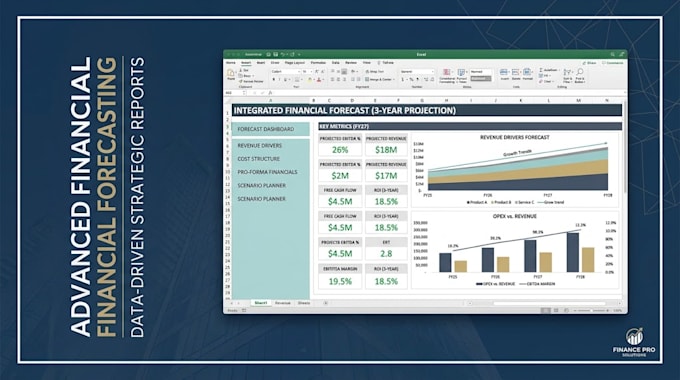Click the Align Left icon
Image resolution: width=680 pixels, height=380 pixels.
pyautogui.click(x=333, y=79)
